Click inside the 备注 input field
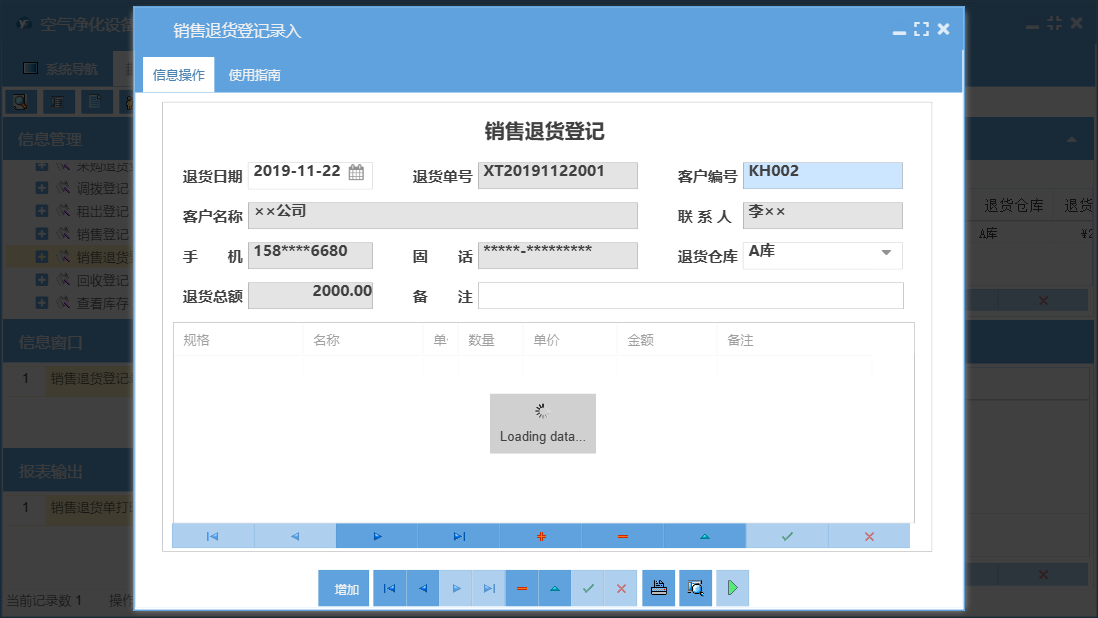 (x=691, y=295)
